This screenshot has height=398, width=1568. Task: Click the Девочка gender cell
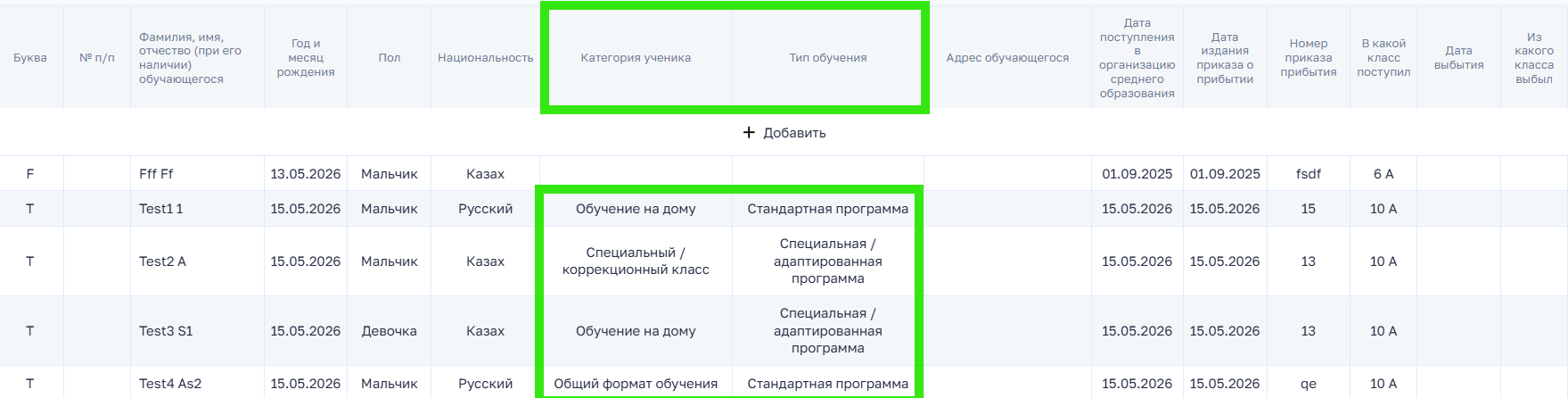point(390,331)
